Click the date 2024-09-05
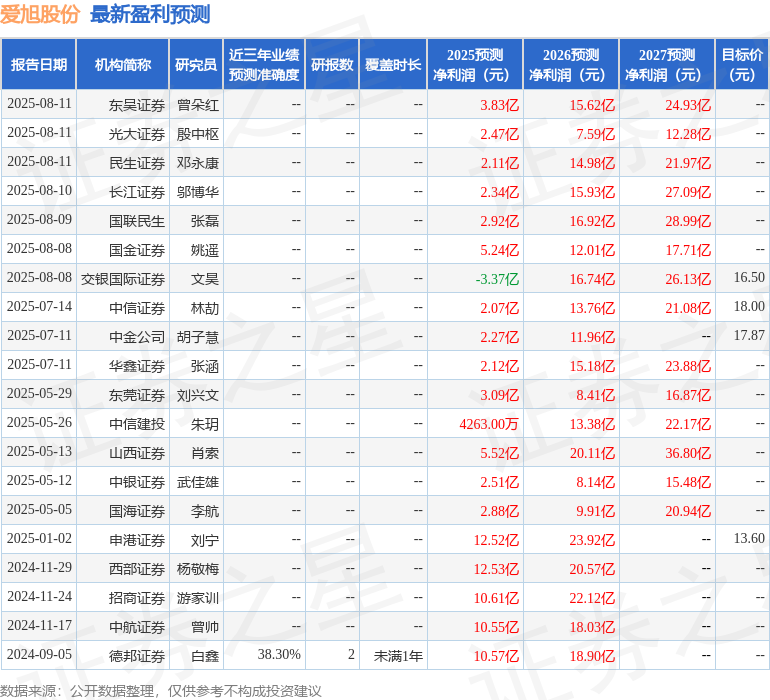The width and height of the screenshot is (770, 700). (39, 654)
